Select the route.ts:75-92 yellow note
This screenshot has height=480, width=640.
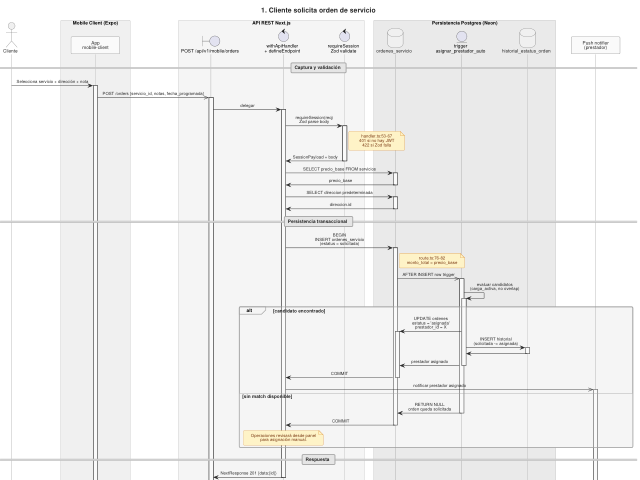(x=432, y=260)
